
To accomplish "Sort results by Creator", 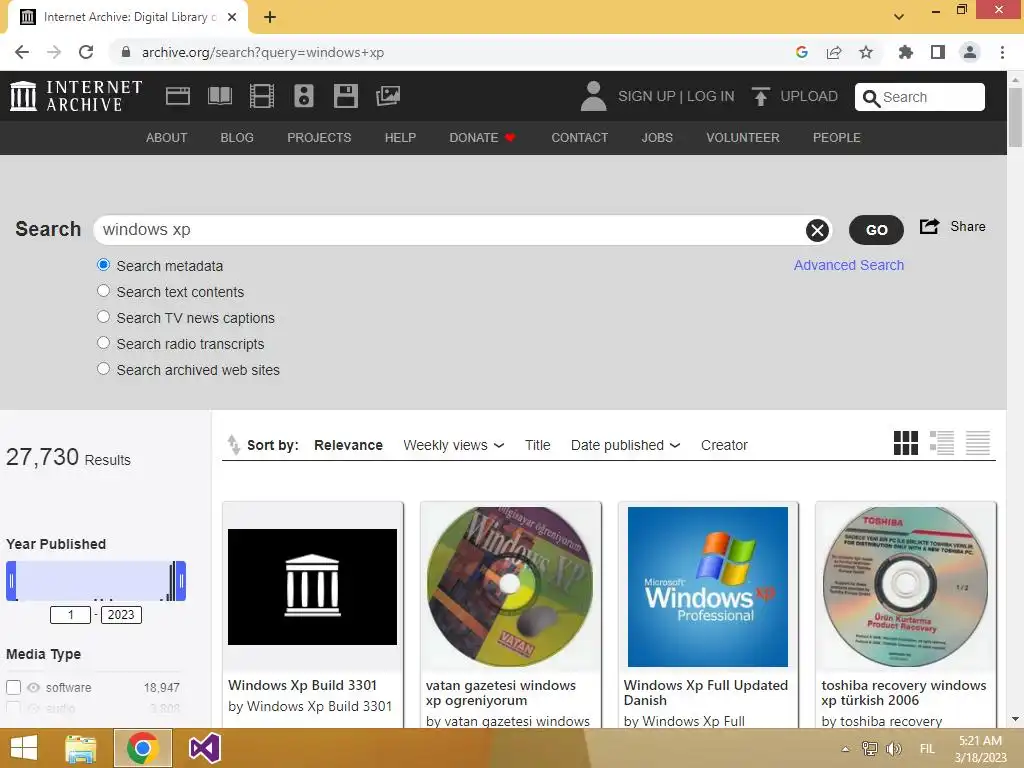I will 724,445.
